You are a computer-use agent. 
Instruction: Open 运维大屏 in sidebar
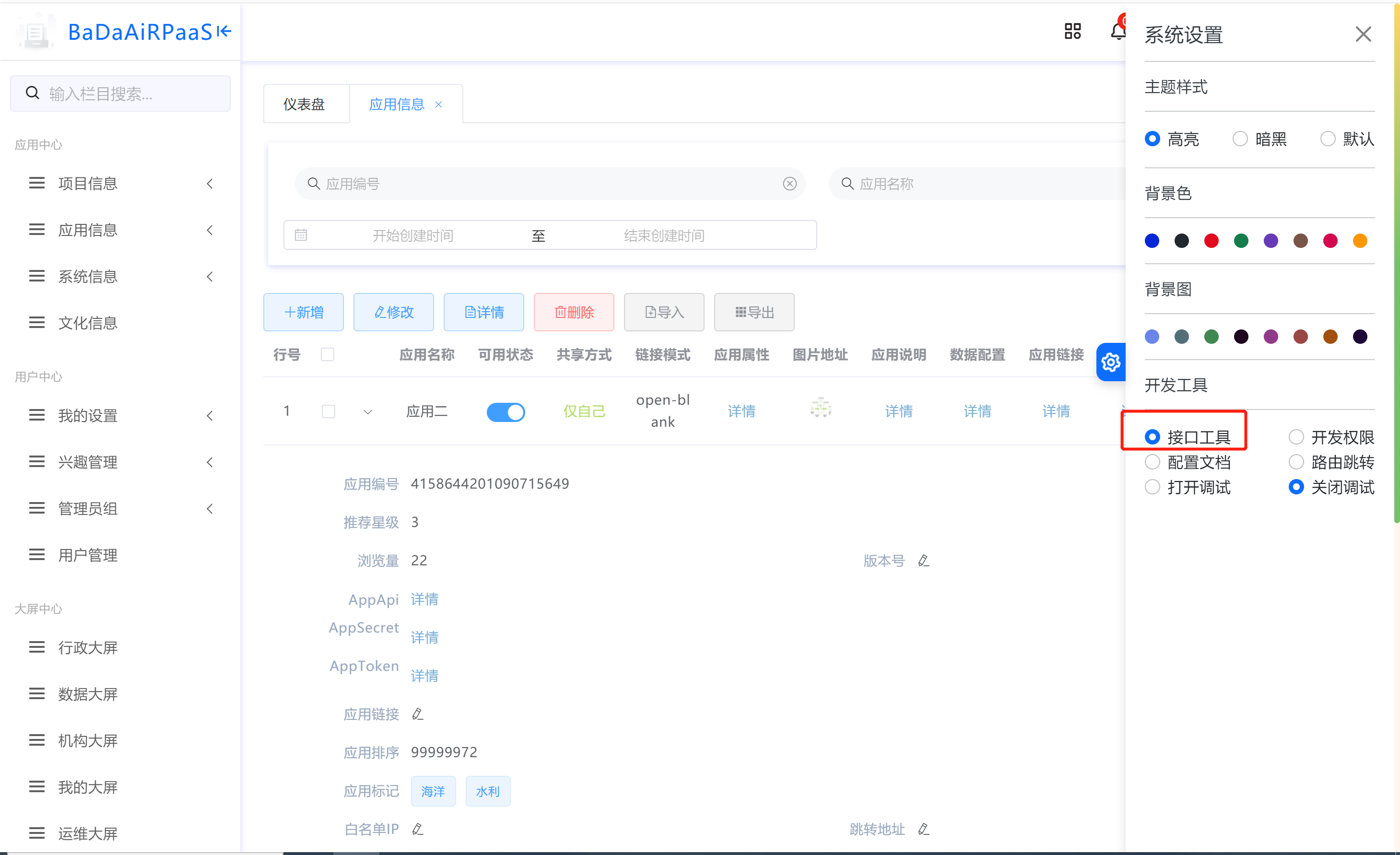tap(87, 833)
